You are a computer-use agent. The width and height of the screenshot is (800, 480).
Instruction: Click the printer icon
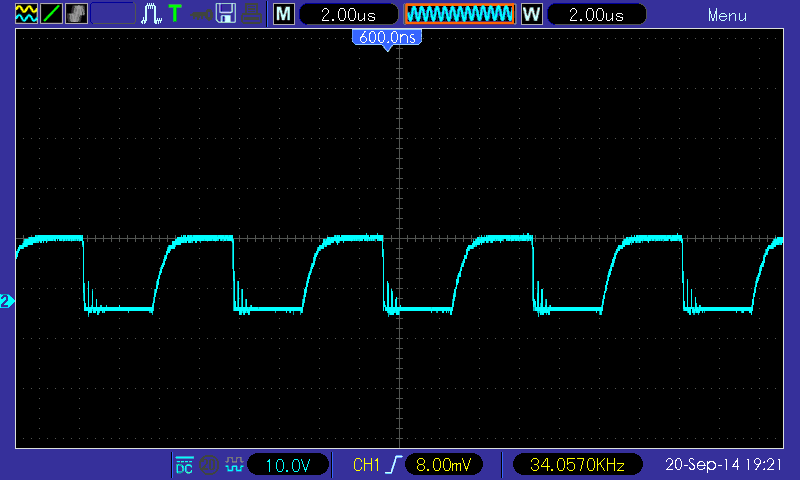pos(251,14)
